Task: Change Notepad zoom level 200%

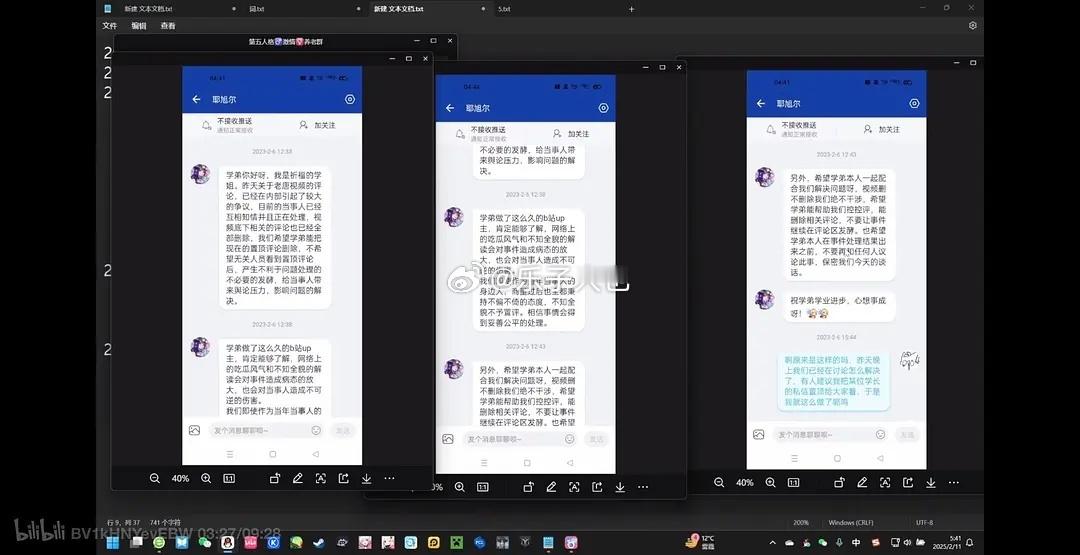Action: click(801, 523)
